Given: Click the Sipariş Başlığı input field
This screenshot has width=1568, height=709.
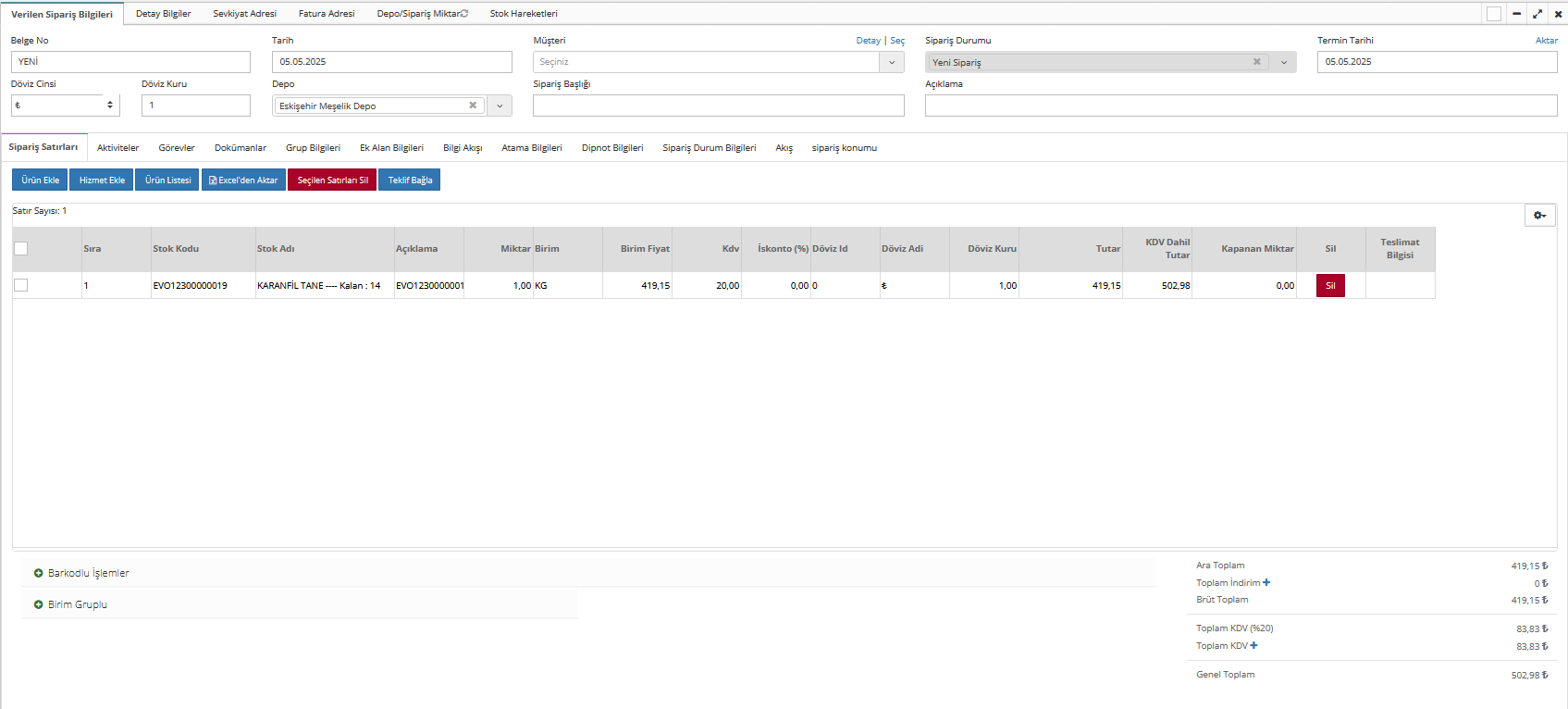Looking at the screenshot, I should [x=718, y=106].
